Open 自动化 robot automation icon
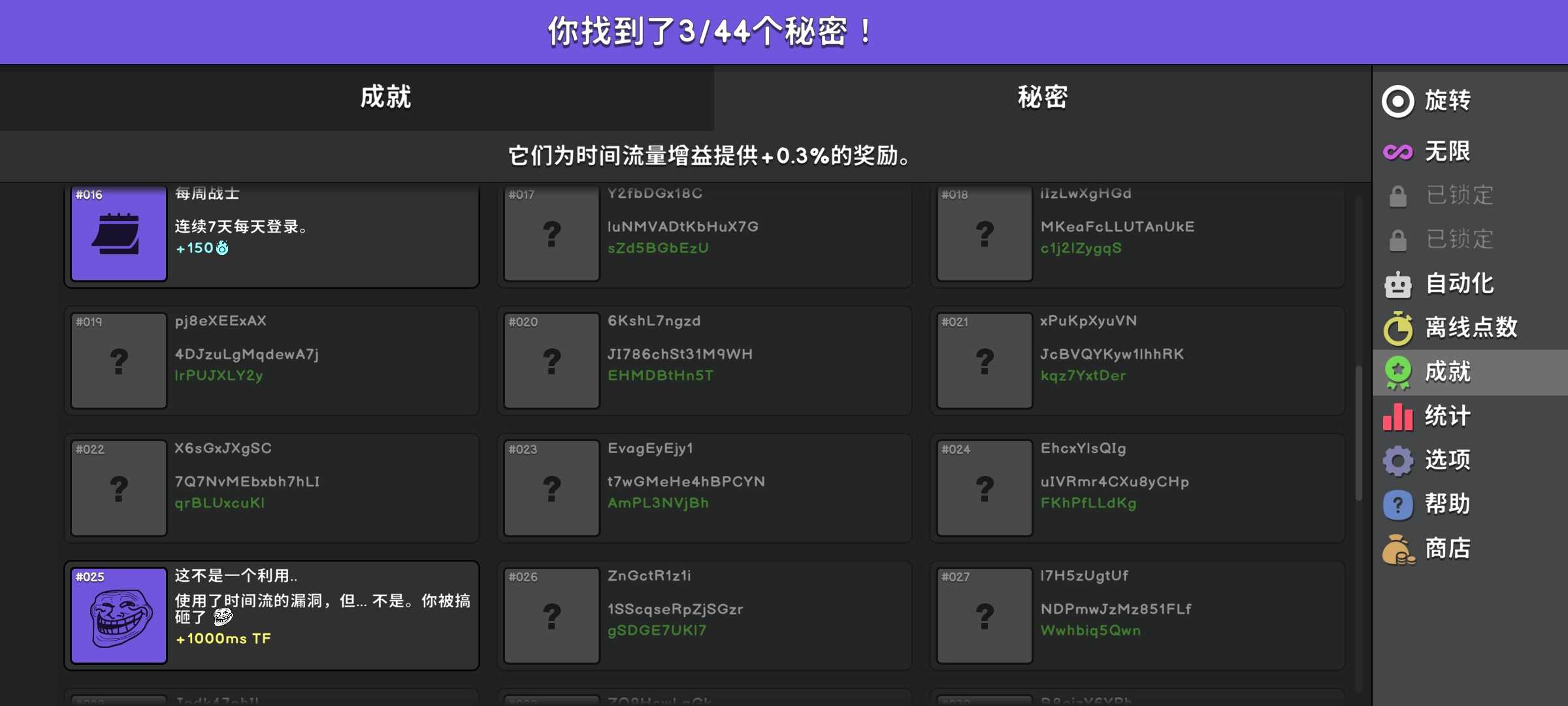 [x=1398, y=284]
